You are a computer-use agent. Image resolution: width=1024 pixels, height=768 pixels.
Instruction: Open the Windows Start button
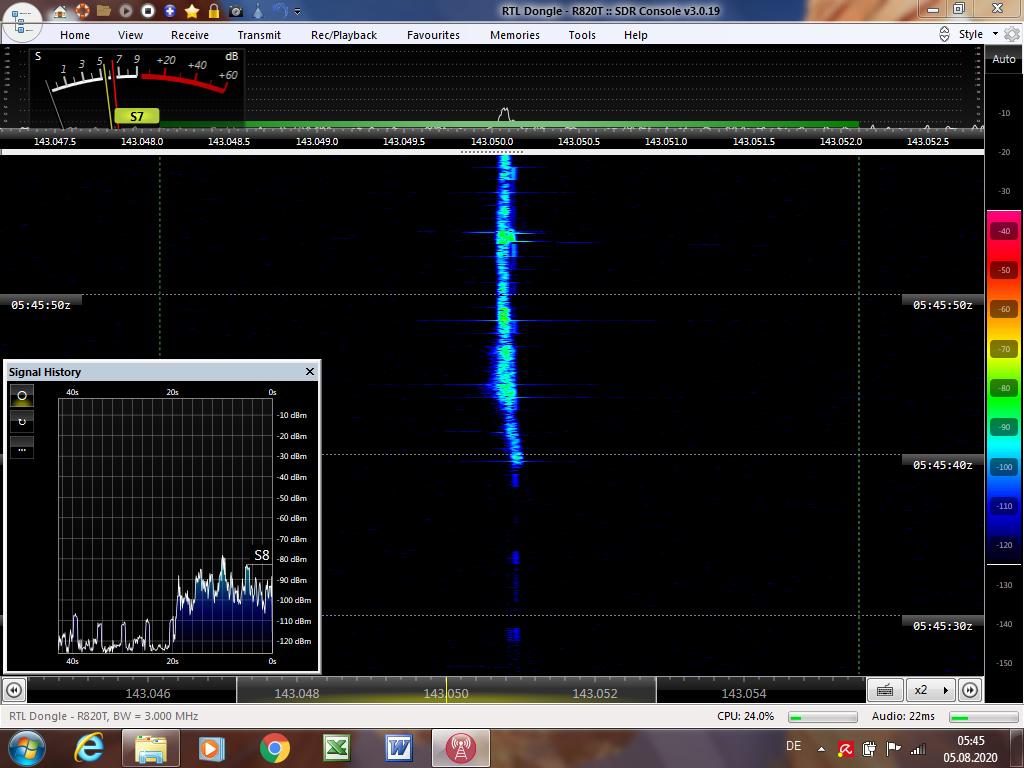[27, 748]
